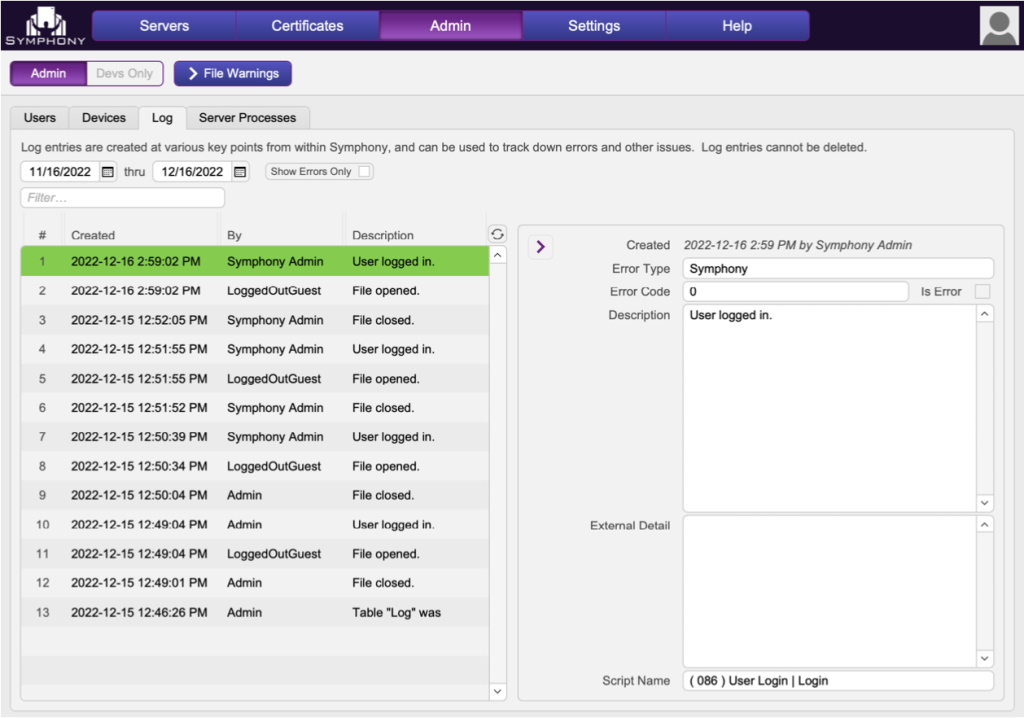Go to the Settings menu
Image resolution: width=1024 pixels, height=718 pixels.
[593, 25]
